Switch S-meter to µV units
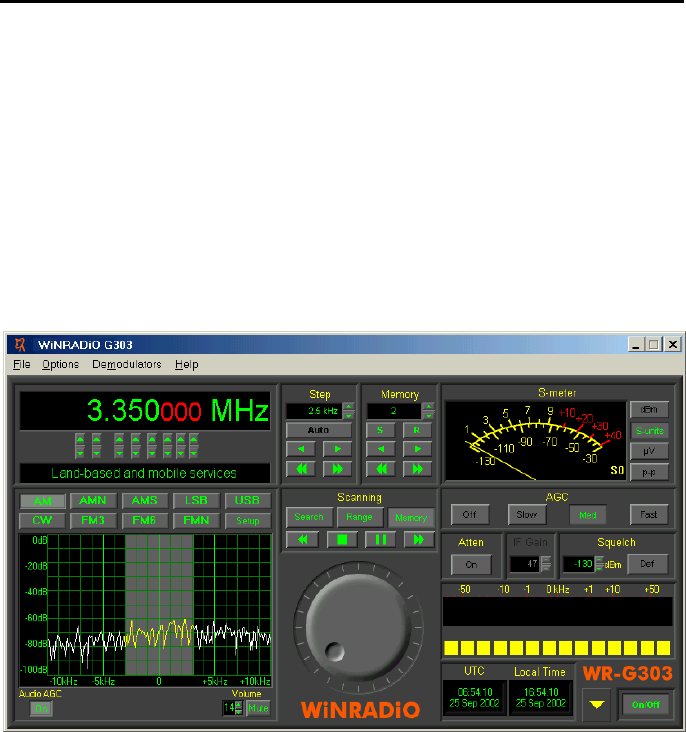Image resolution: width=686 pixels, height=732 pixels. (x=649, y=451)
